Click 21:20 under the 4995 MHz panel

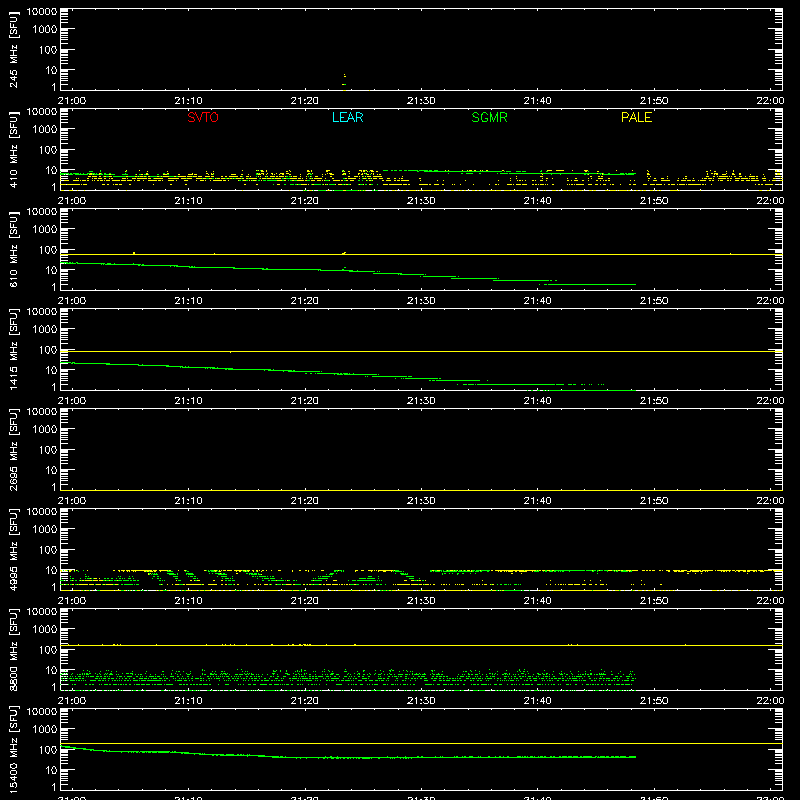point(305,601)
